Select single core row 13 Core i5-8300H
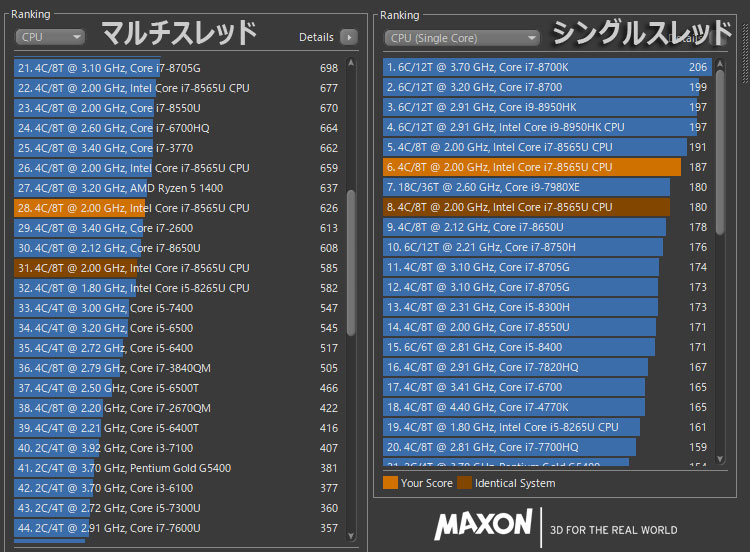Image resolution: width=750 pixels, height=552 pixels. (547, 307)
